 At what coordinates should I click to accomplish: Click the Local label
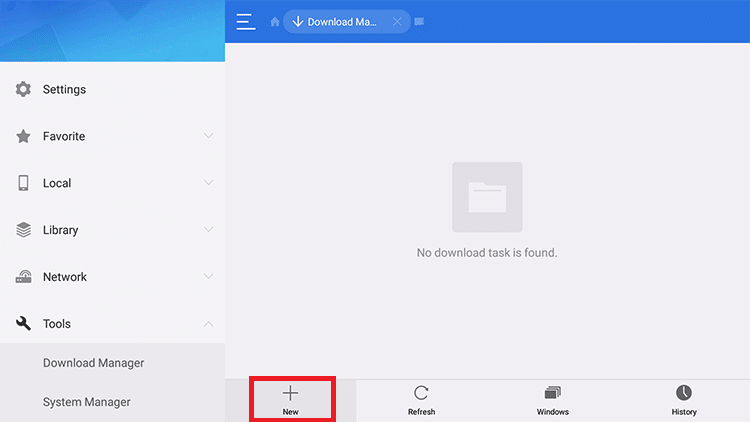[x=57, y=183]
